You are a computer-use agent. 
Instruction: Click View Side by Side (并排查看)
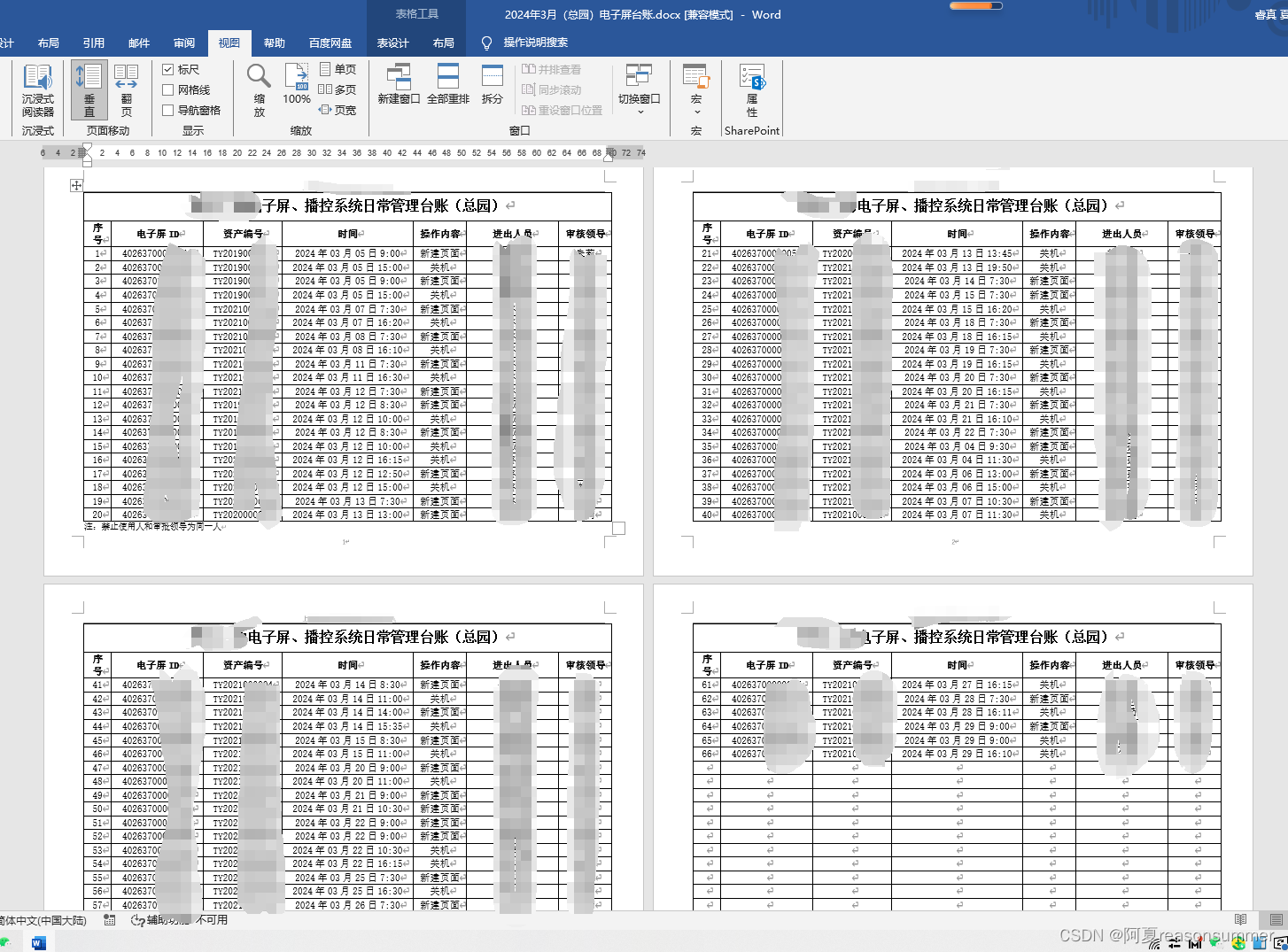coord(551,69)
